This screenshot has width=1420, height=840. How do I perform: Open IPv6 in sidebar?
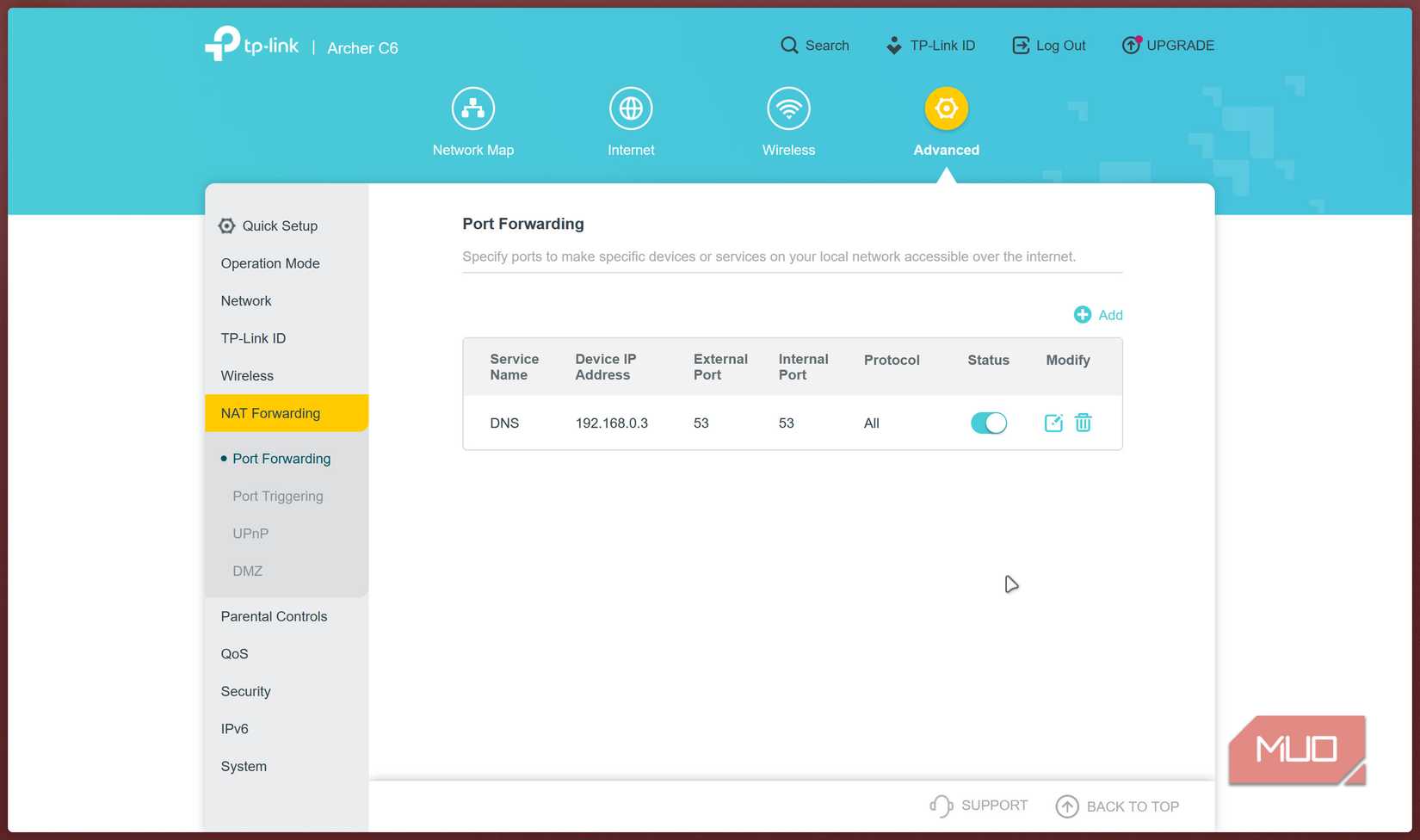coord(234,729)
